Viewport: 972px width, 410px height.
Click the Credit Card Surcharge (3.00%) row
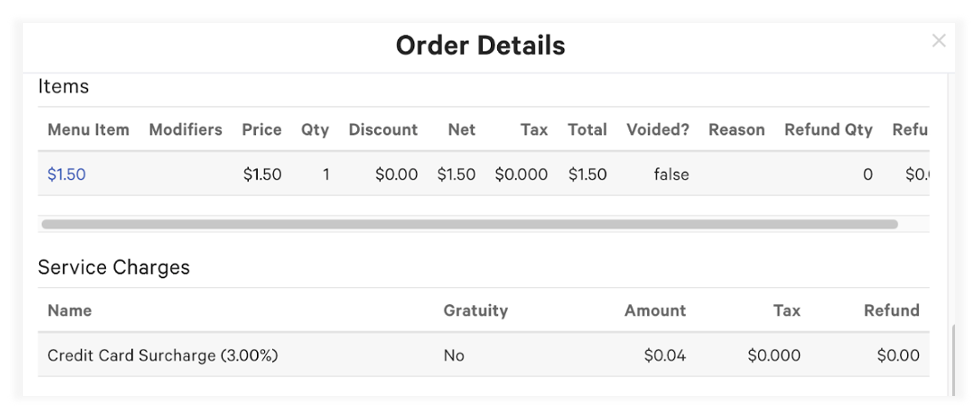pos(163,355)
